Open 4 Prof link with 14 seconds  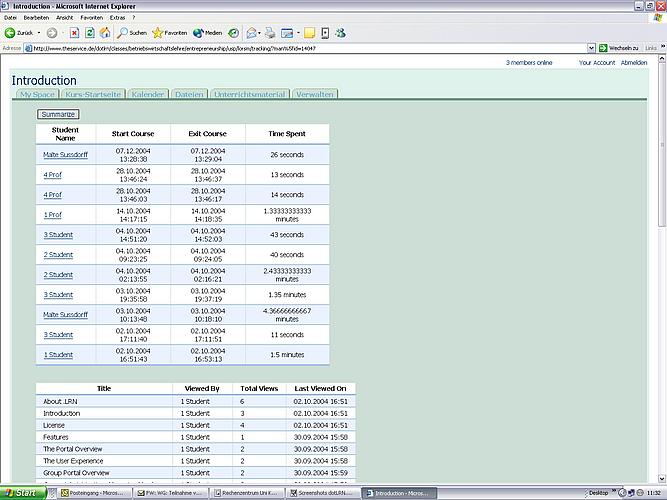53,195
